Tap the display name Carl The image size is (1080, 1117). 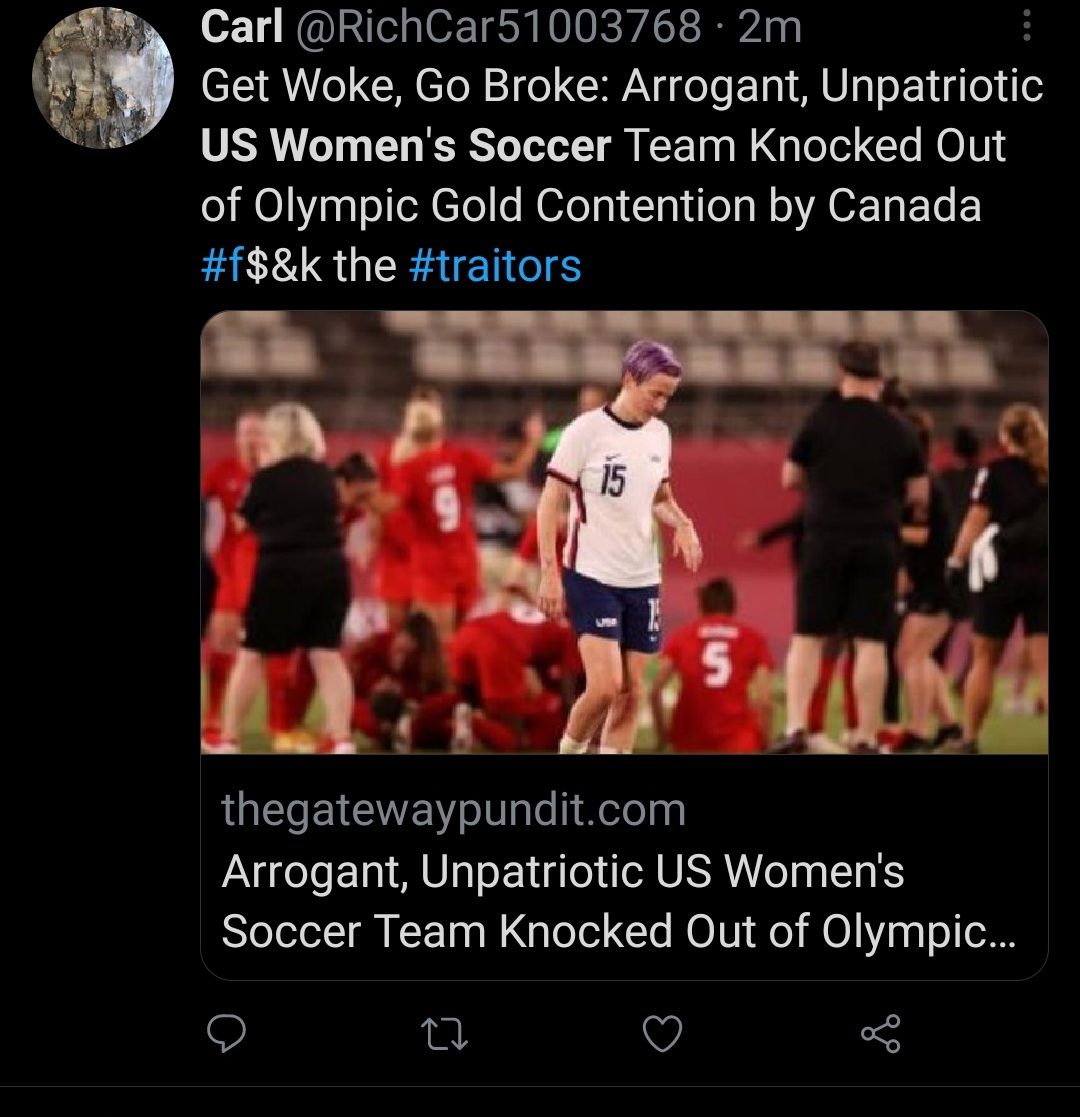(x=242, y=28)
